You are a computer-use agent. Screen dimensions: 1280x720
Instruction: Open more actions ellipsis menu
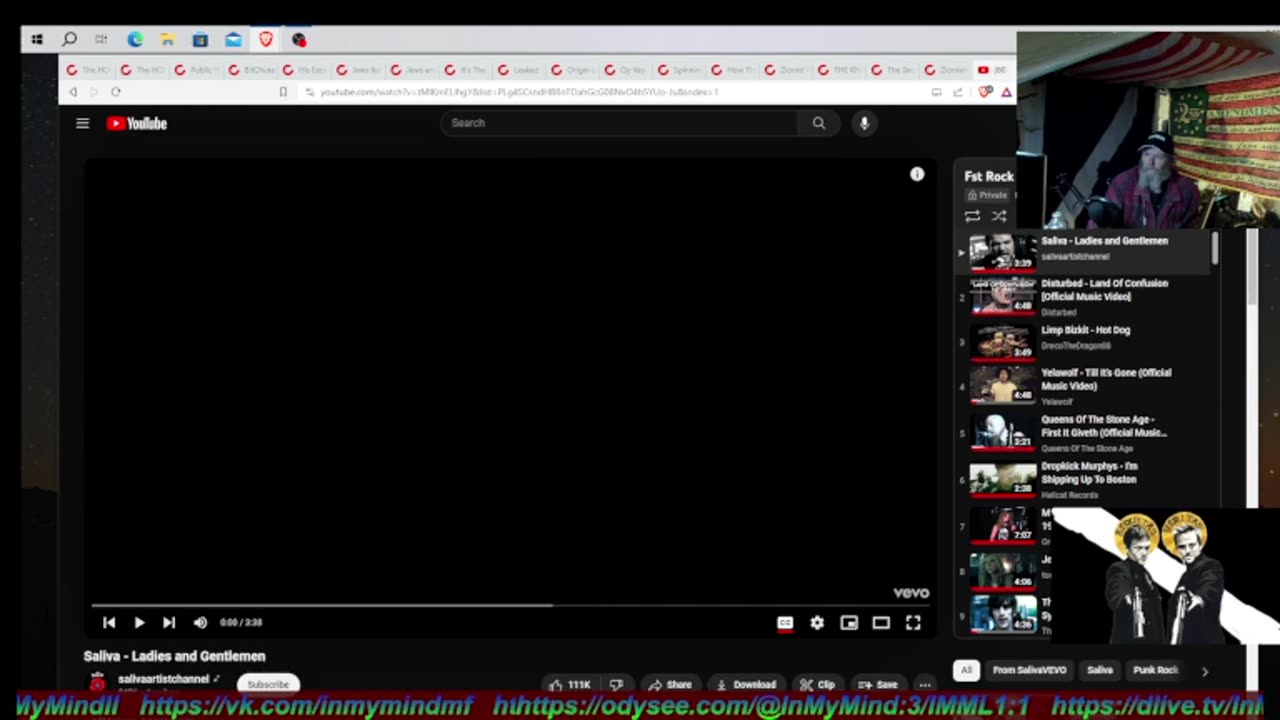click(x=925, y=685)
